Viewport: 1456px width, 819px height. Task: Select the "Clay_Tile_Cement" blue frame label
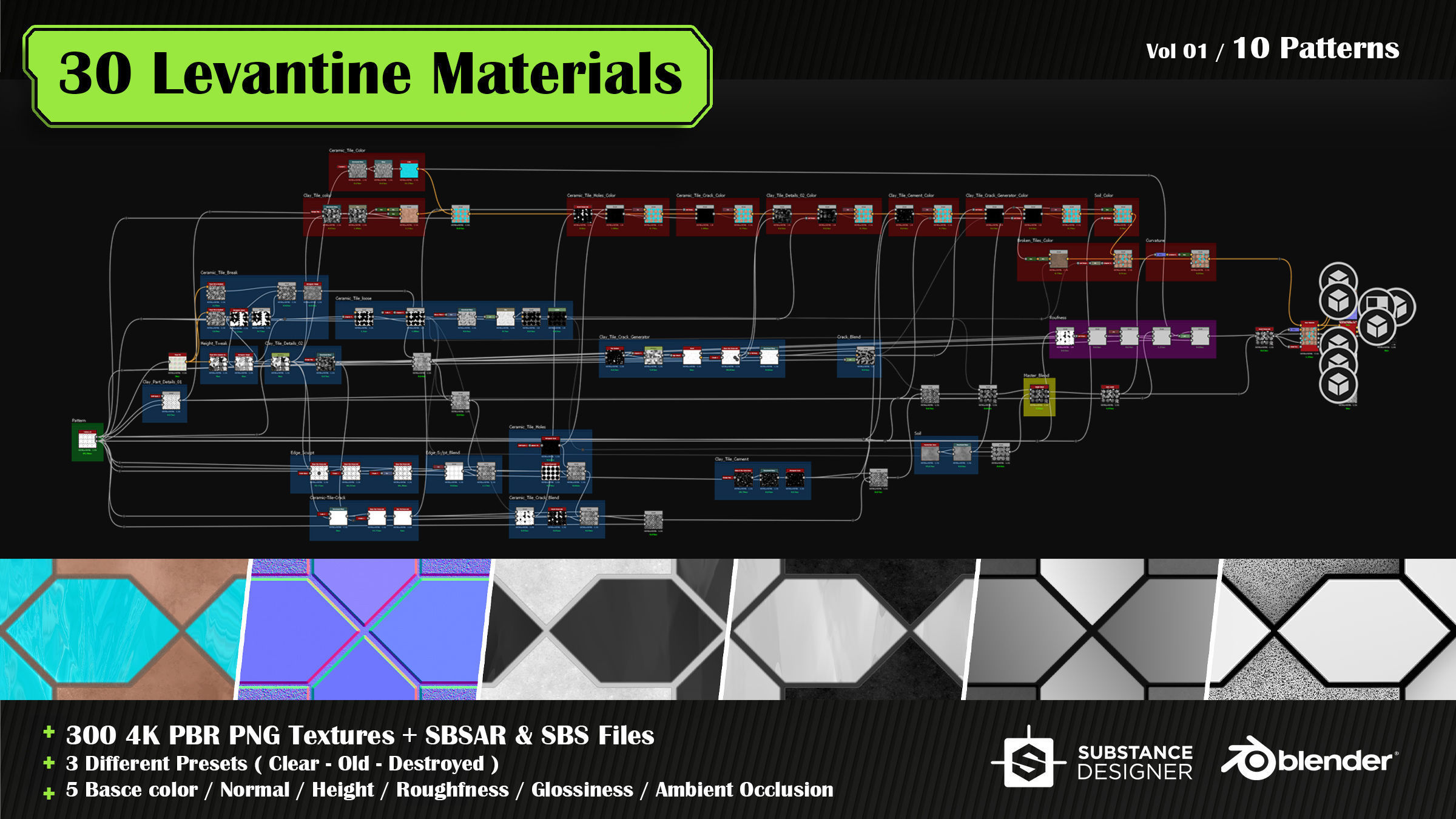pyautogui.click(x=732, y=459)
